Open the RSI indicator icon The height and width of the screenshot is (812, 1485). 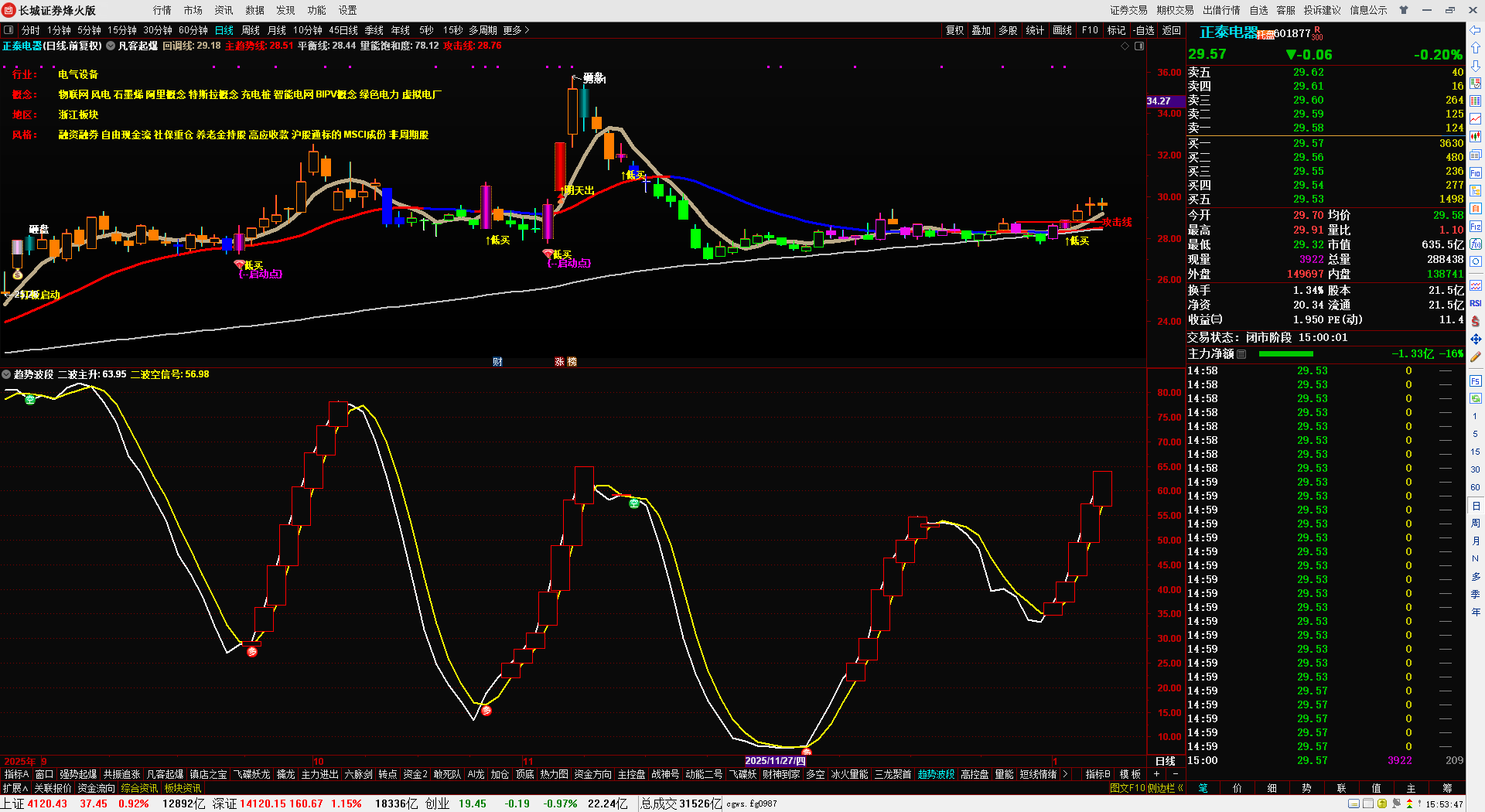(x=1476, y=303)
